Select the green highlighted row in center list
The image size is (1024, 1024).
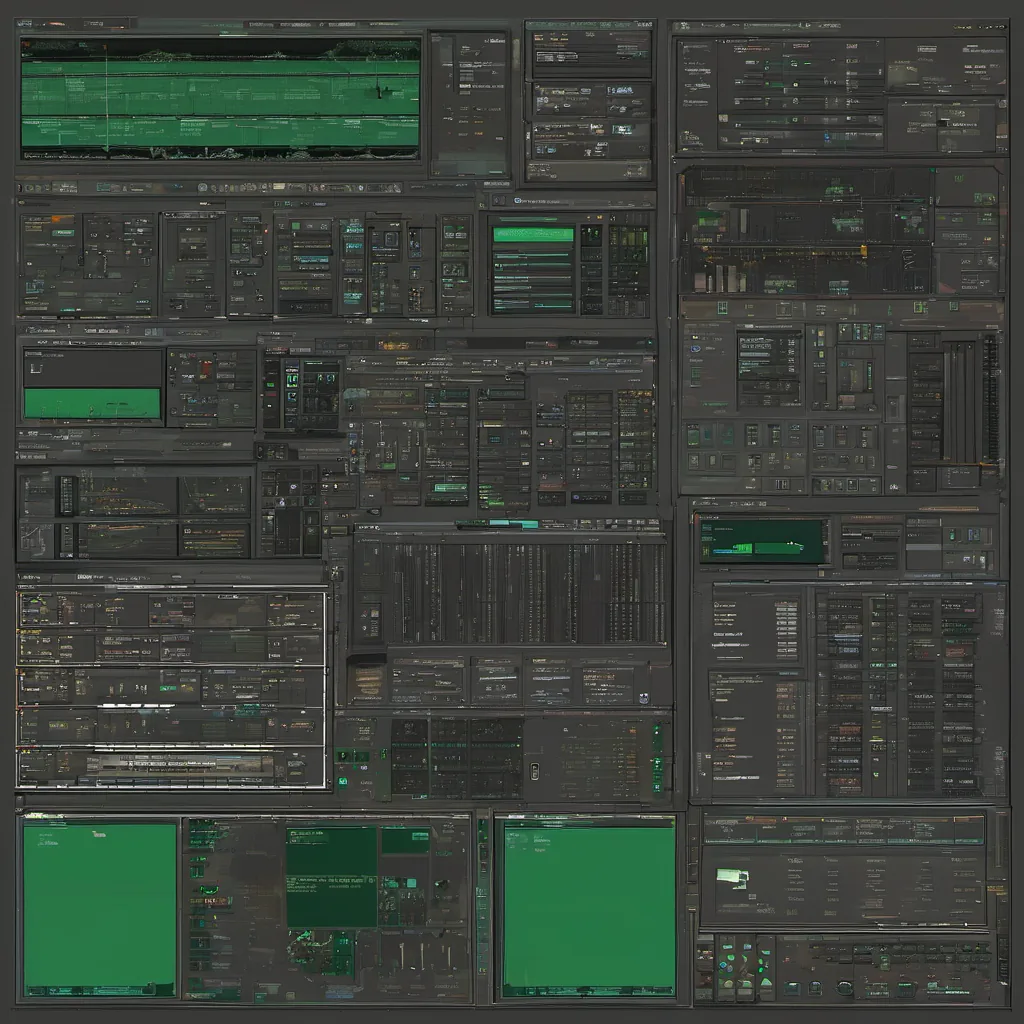coord(533,234)
